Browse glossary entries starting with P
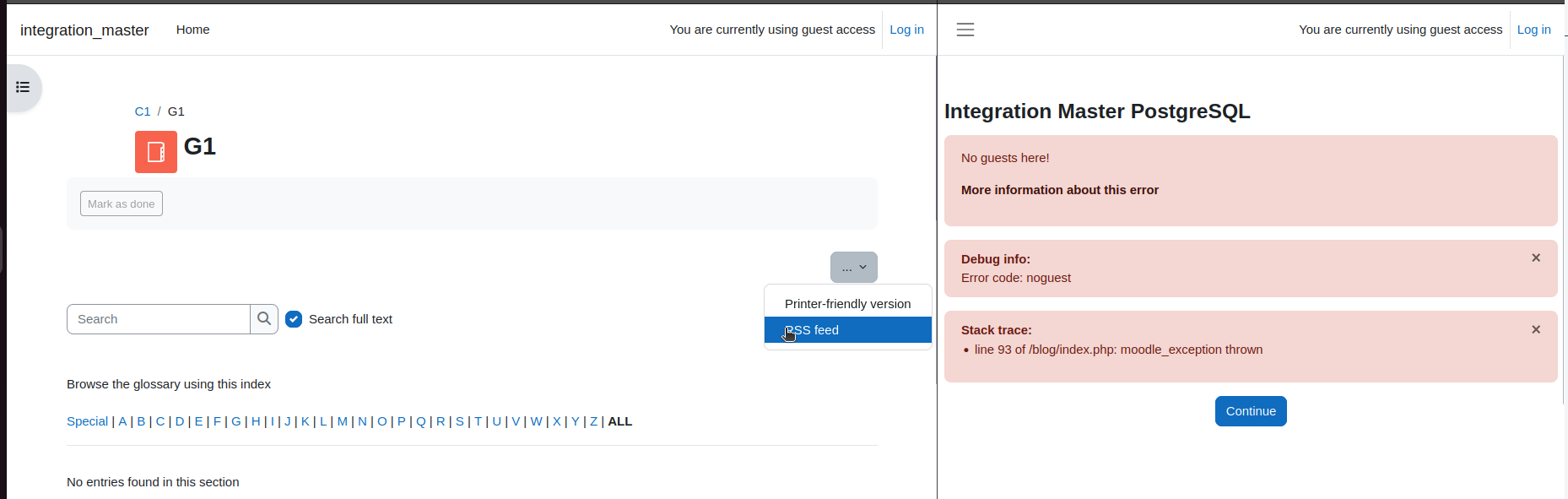The height and width of the screenshot is (499, 1568). click(402, 421)
